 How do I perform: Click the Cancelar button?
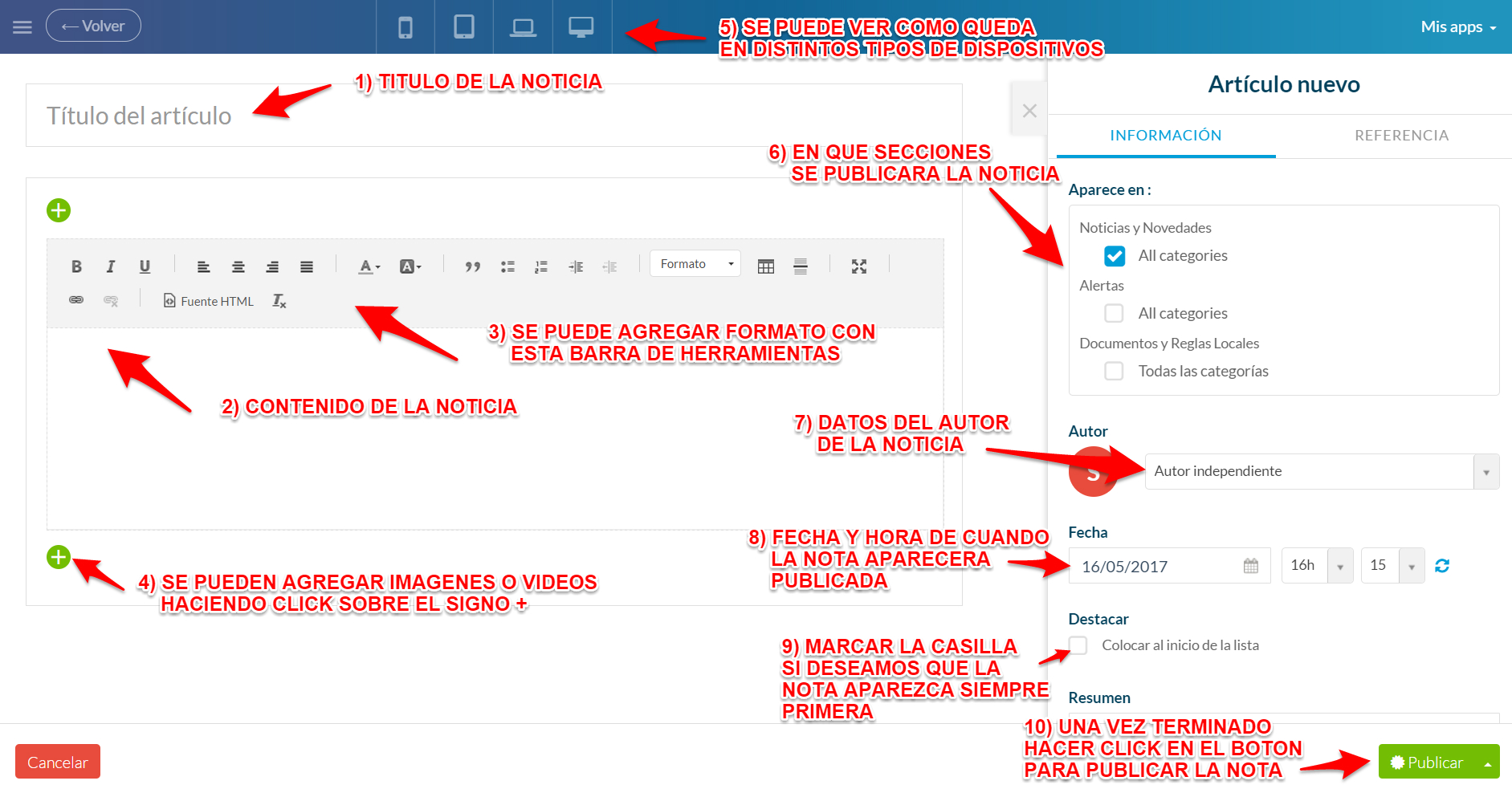click(58, 762)
